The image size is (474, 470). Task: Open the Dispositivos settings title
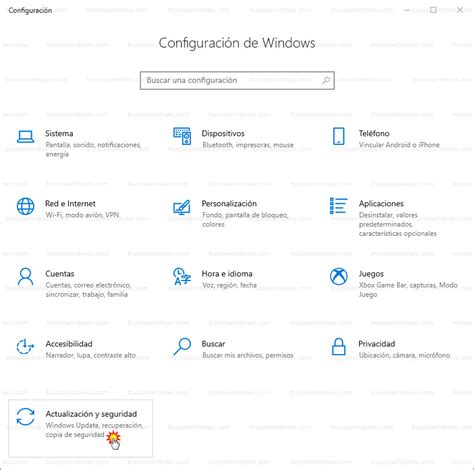pos(223,133)
